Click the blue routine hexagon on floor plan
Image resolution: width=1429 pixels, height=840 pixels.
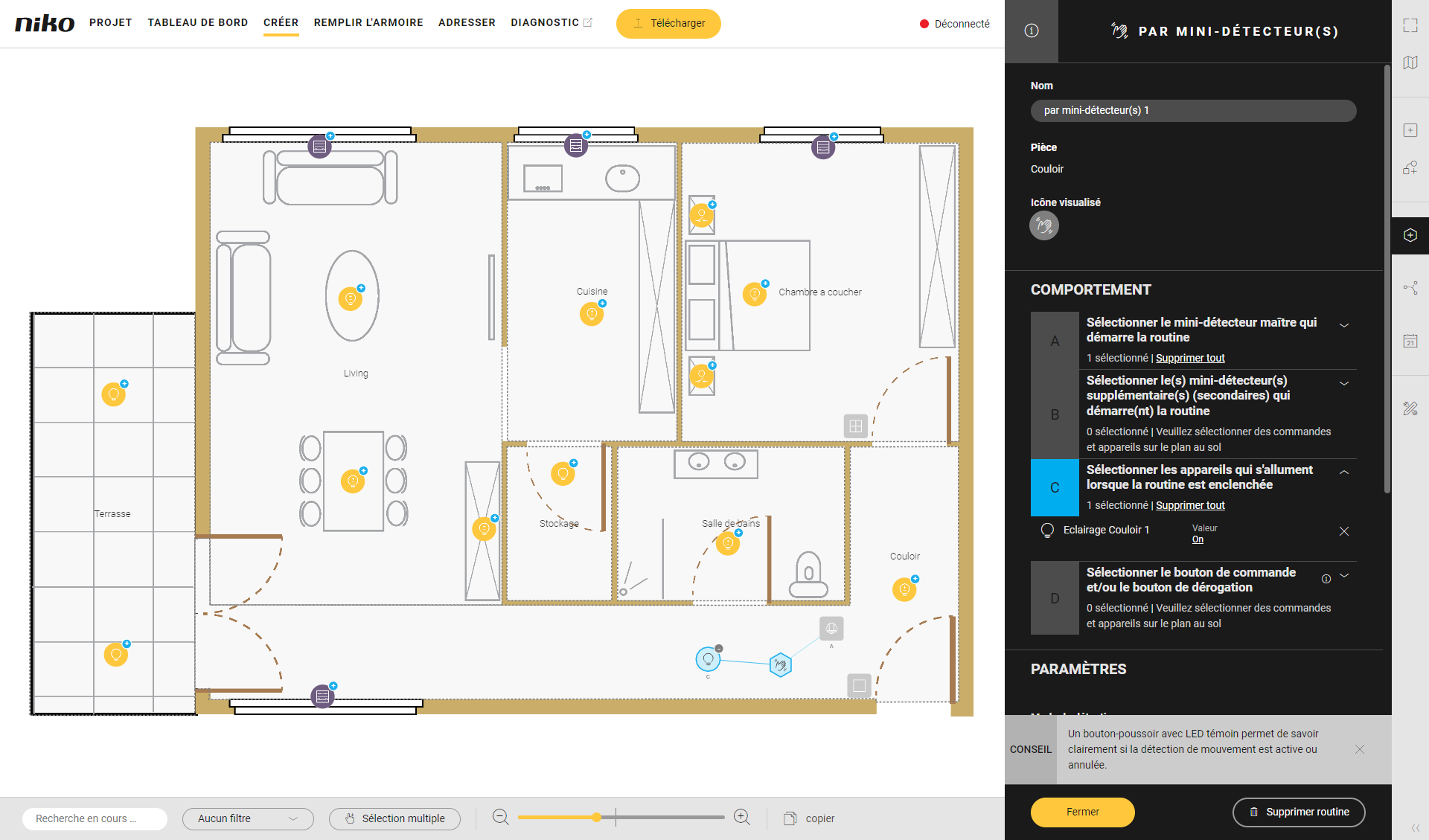(780, 664)
